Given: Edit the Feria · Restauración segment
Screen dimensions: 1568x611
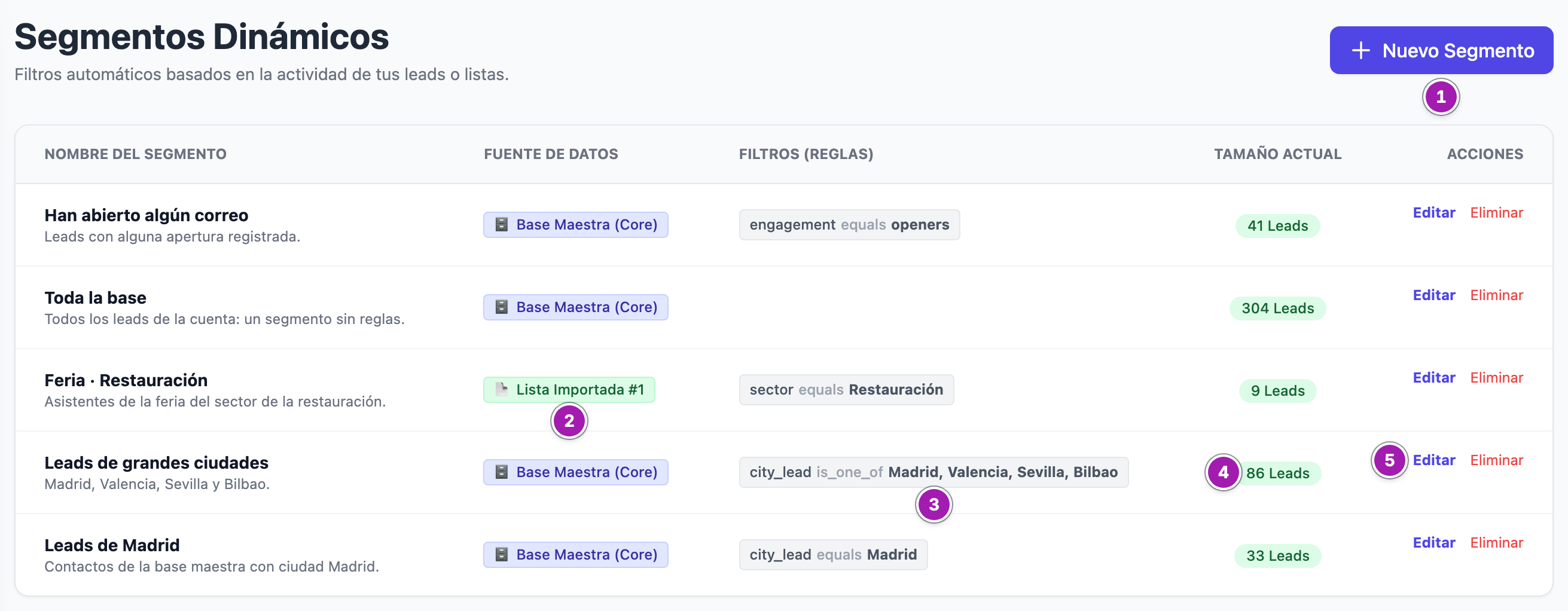Looking at the screenshot, I should tap(1433, 378).
